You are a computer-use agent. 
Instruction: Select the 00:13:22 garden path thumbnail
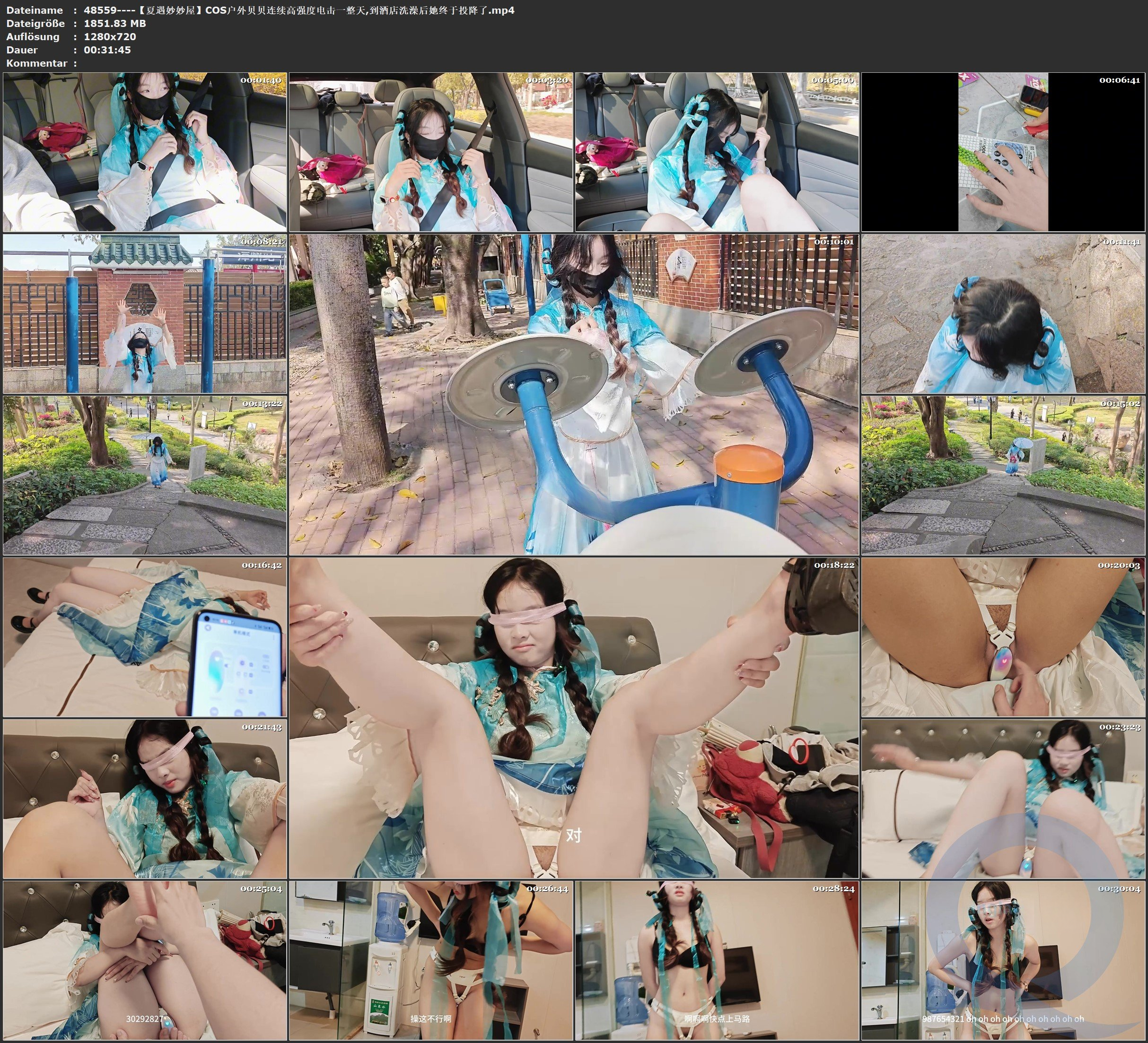click(145, 475)
